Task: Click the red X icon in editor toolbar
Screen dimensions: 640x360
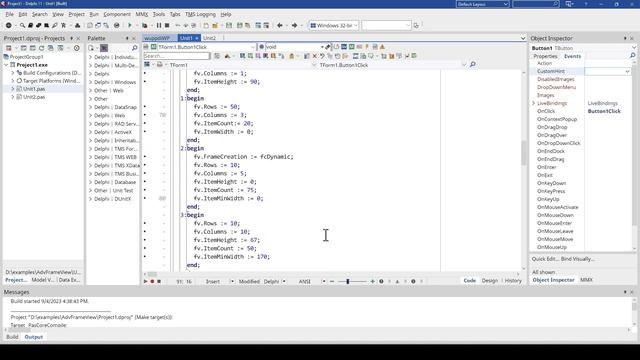Action: coord(314,56)
